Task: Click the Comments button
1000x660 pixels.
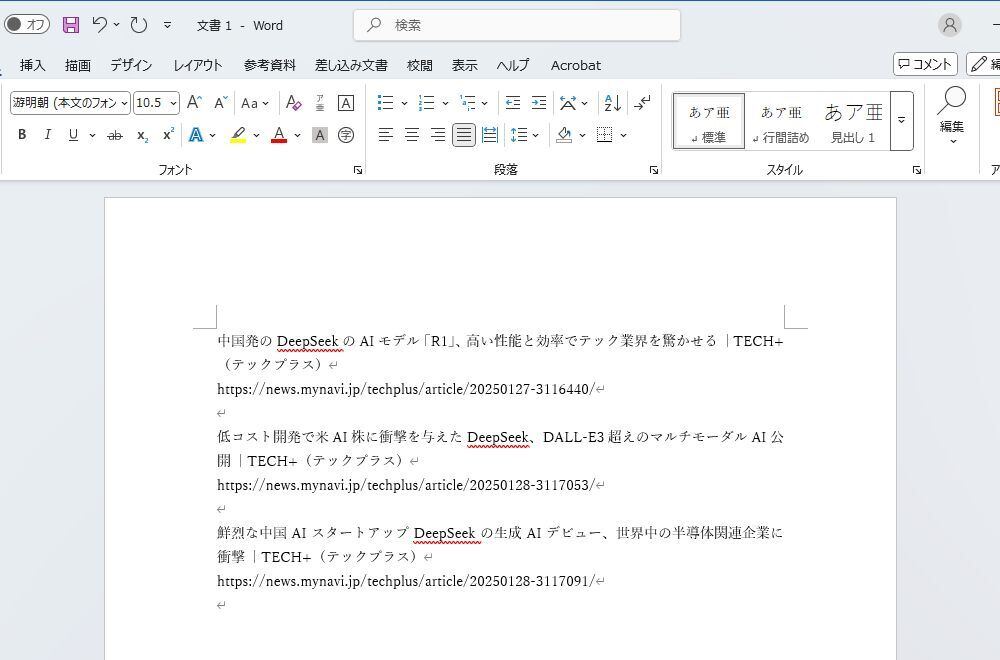Action: point(925,64)
